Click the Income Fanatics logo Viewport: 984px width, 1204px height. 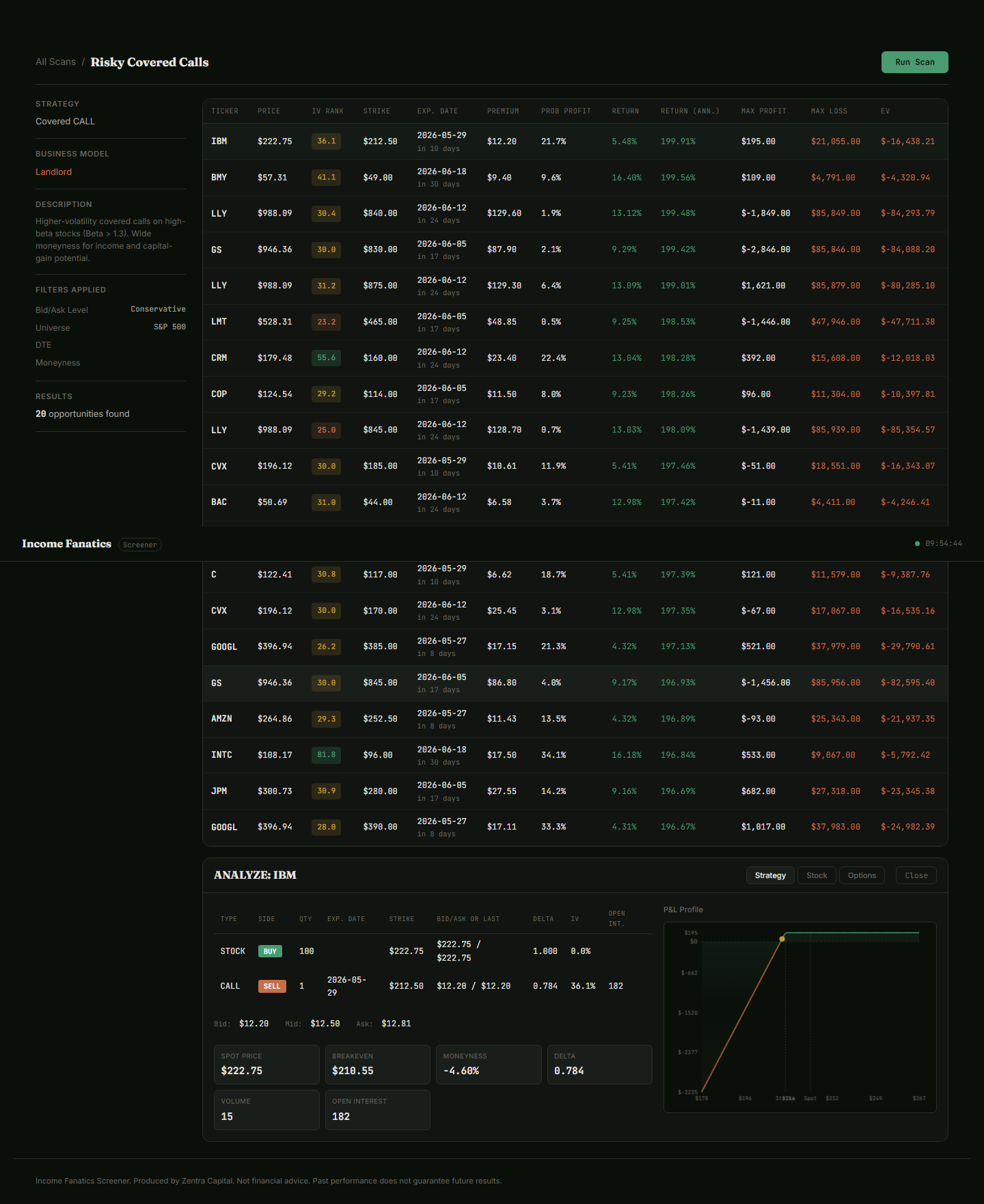(66, 544)
